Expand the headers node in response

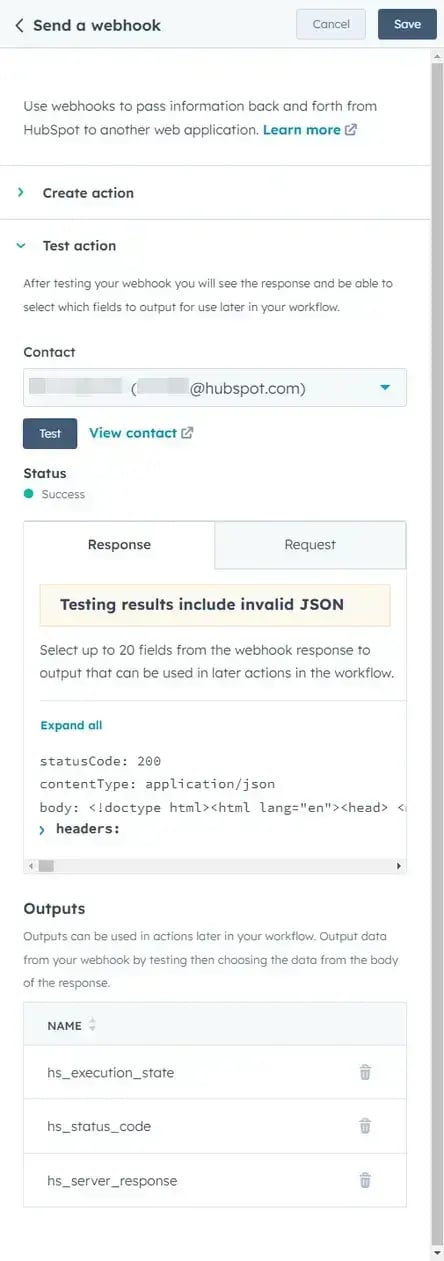coord(42,830)
